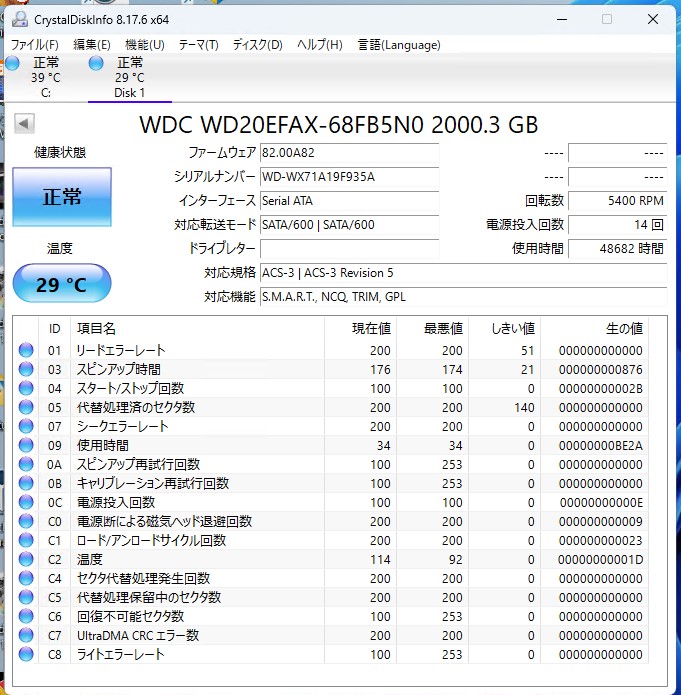Click status icon for ID 0C 電源投入回数 row

(26, 503)
